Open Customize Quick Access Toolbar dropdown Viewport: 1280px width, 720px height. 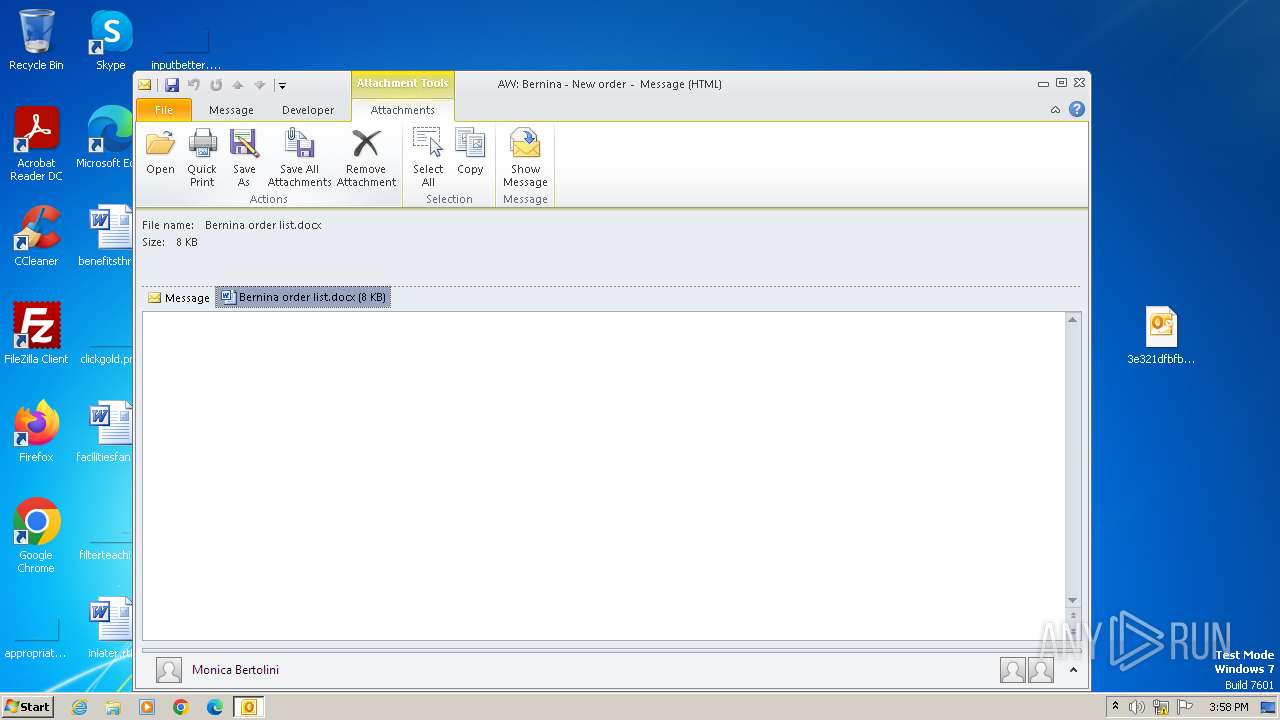tap(282, 86)
